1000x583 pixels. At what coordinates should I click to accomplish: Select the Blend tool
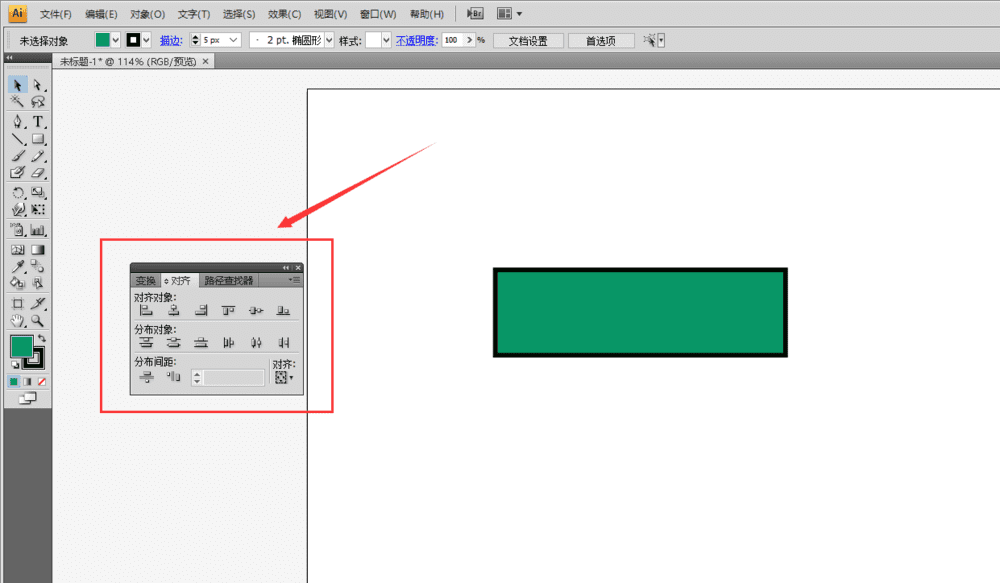[x=38, y=267]
